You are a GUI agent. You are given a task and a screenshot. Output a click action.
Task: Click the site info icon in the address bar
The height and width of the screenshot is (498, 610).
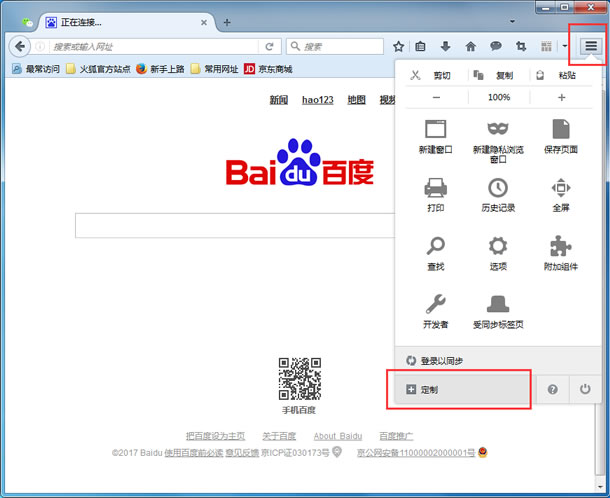click(40, 47)
